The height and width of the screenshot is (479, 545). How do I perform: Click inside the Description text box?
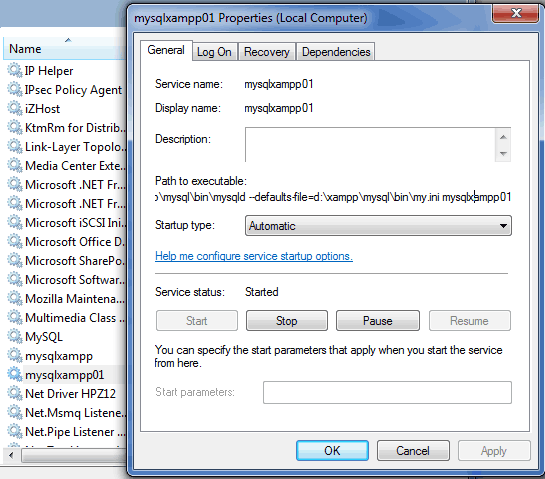(x=370, y=145)
